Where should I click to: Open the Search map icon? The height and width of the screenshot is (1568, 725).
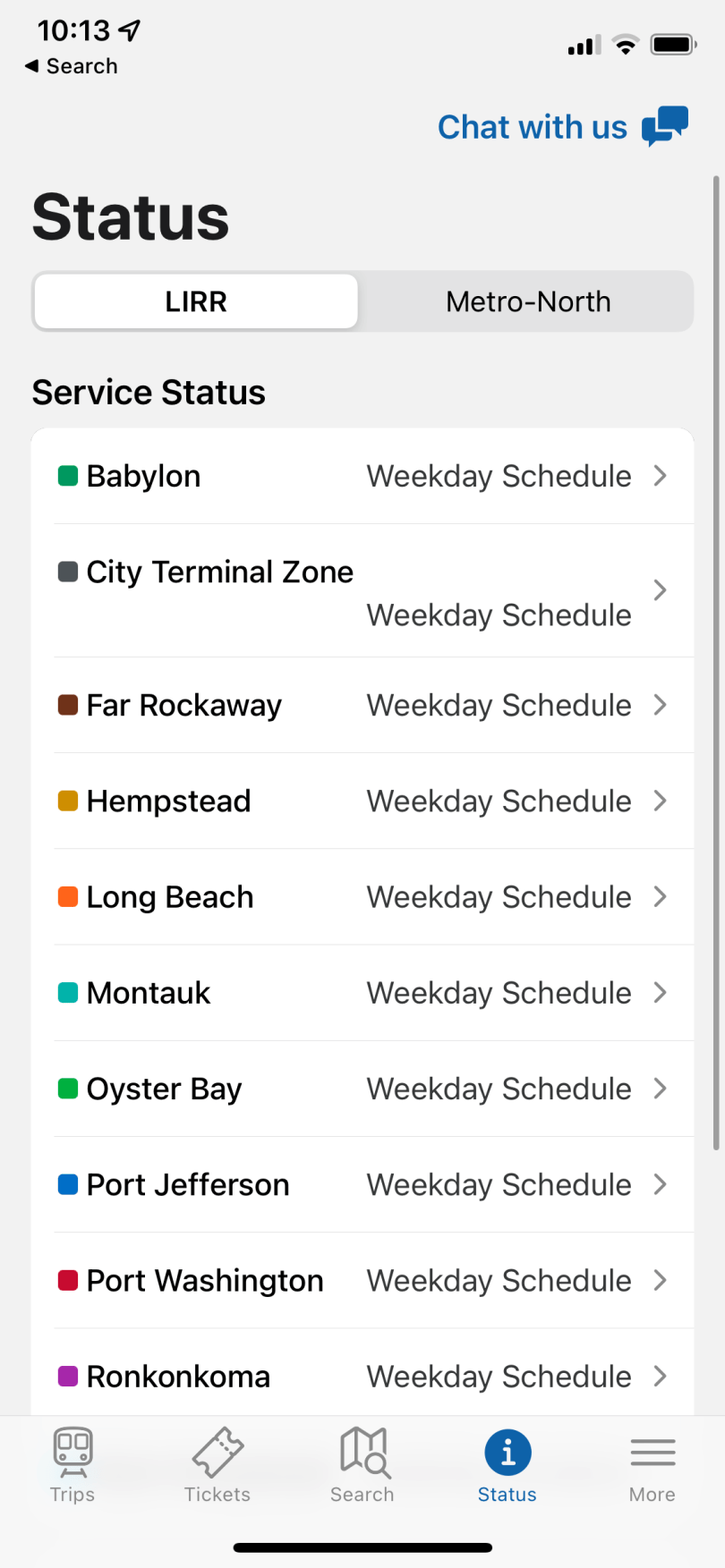363,1452
